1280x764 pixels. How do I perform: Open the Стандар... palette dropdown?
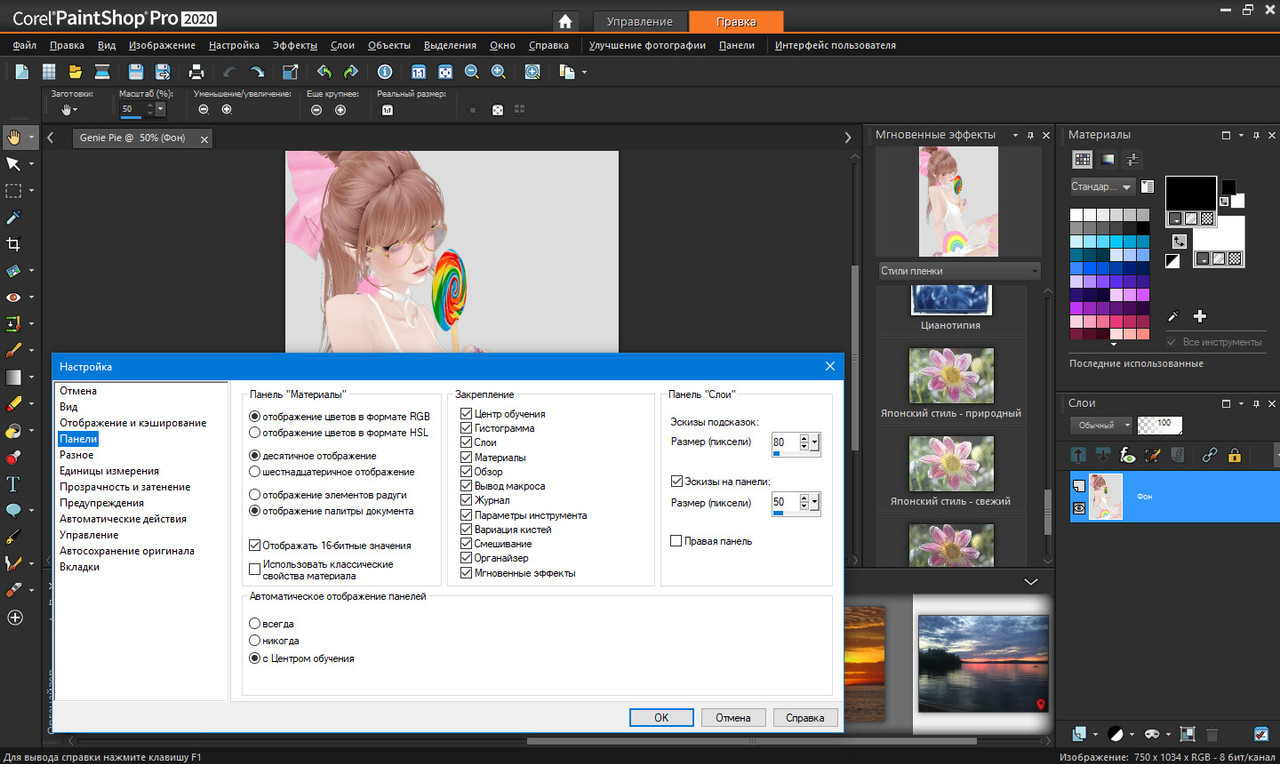coord(1102,187)
